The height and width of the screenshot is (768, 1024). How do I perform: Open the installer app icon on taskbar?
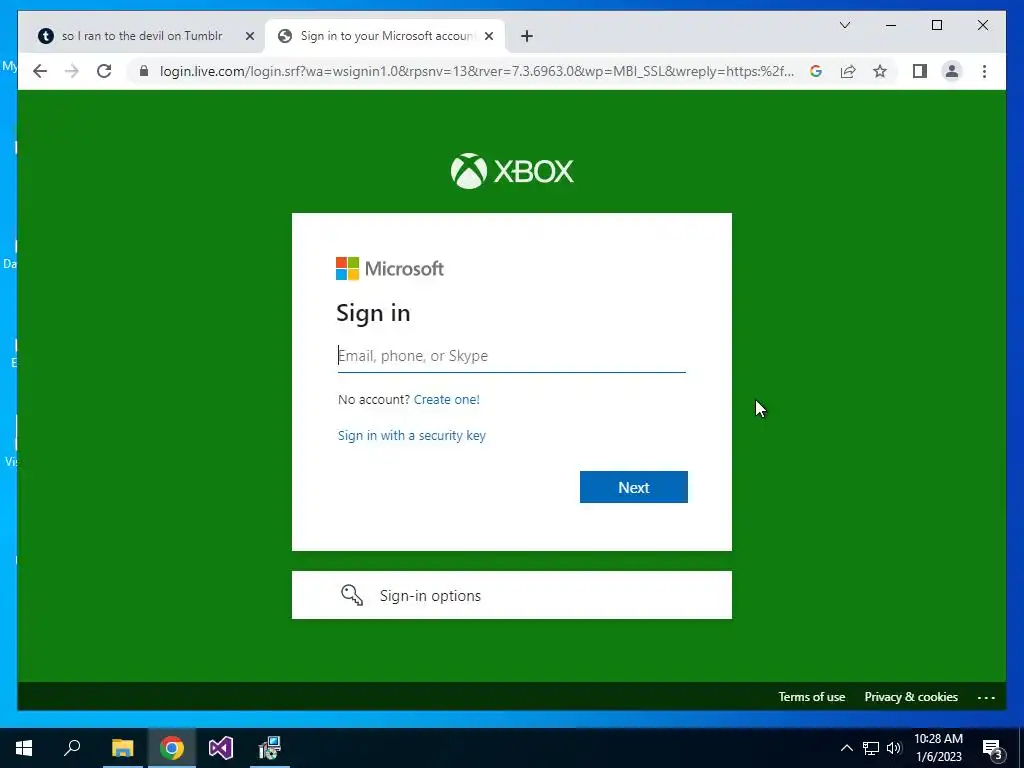coord(269,748)
